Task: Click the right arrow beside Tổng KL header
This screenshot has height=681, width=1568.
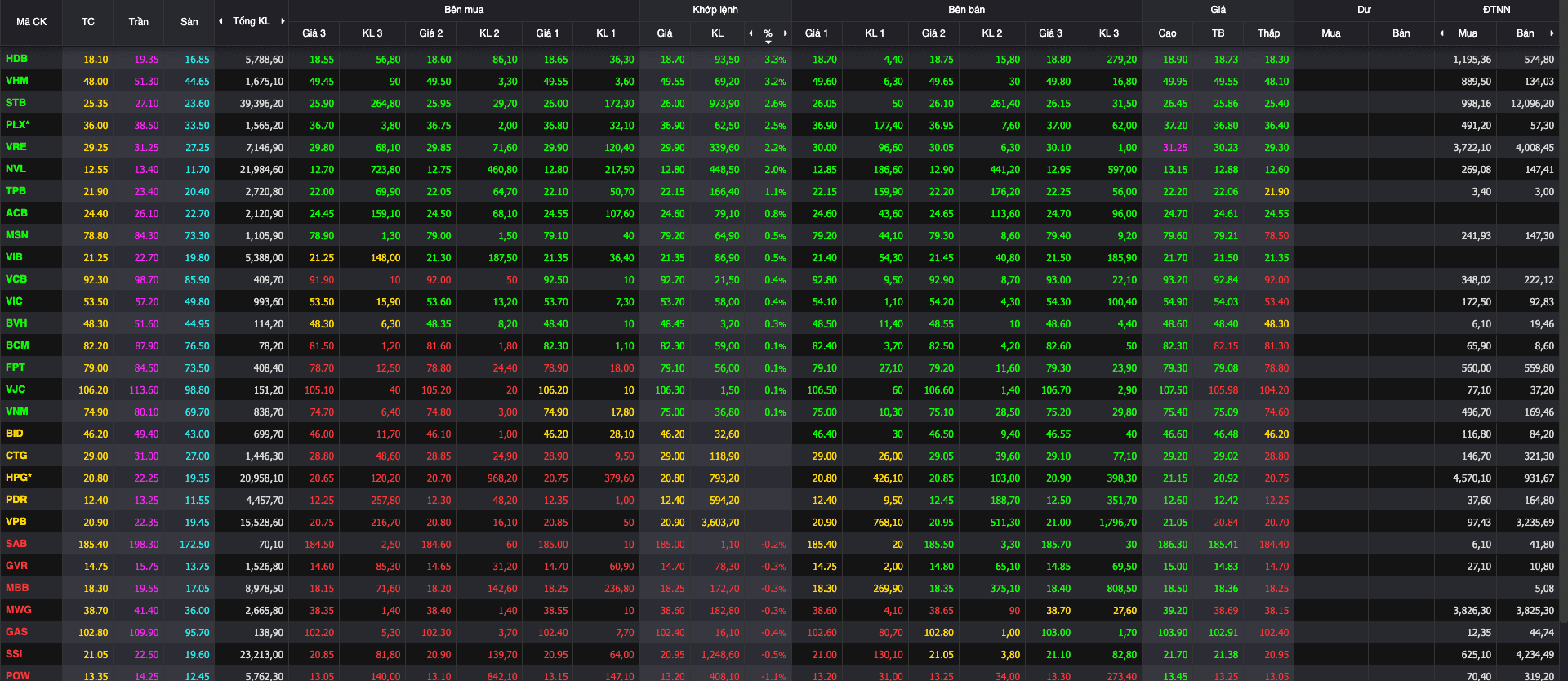Action: [283, 21]
